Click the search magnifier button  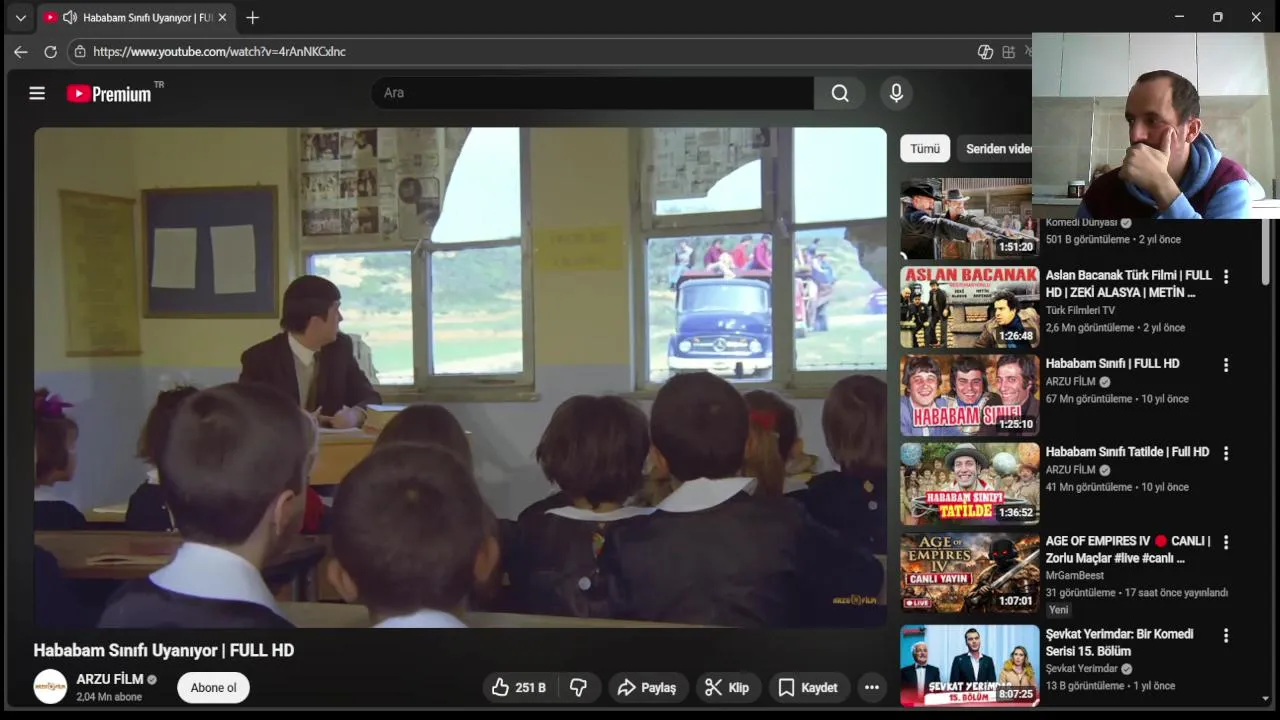pyautogui.click(x=840, y=93)
